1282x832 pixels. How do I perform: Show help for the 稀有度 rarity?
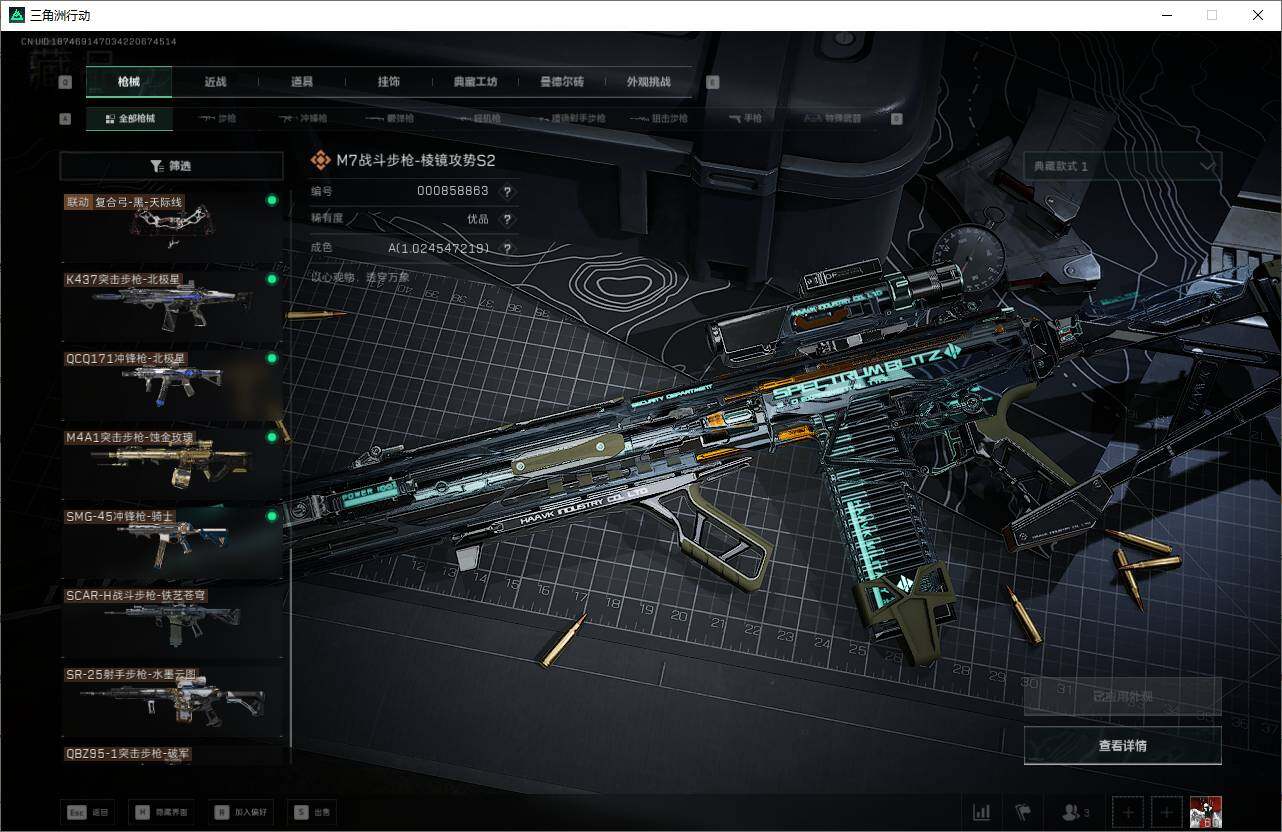[x=507, y=219]
